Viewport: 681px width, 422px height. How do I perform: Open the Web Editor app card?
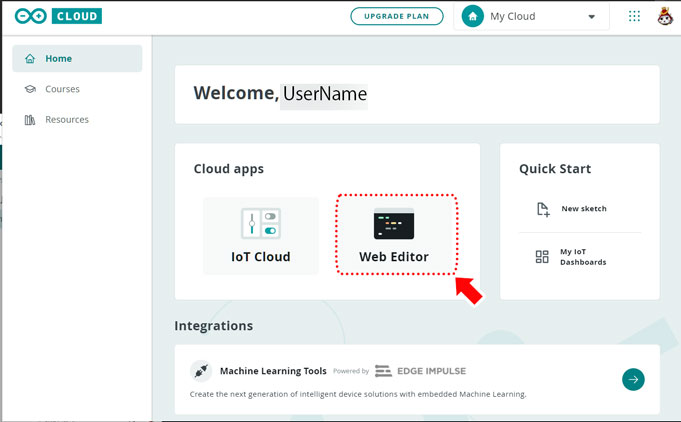pyautogui.click(x=396, y=235)
